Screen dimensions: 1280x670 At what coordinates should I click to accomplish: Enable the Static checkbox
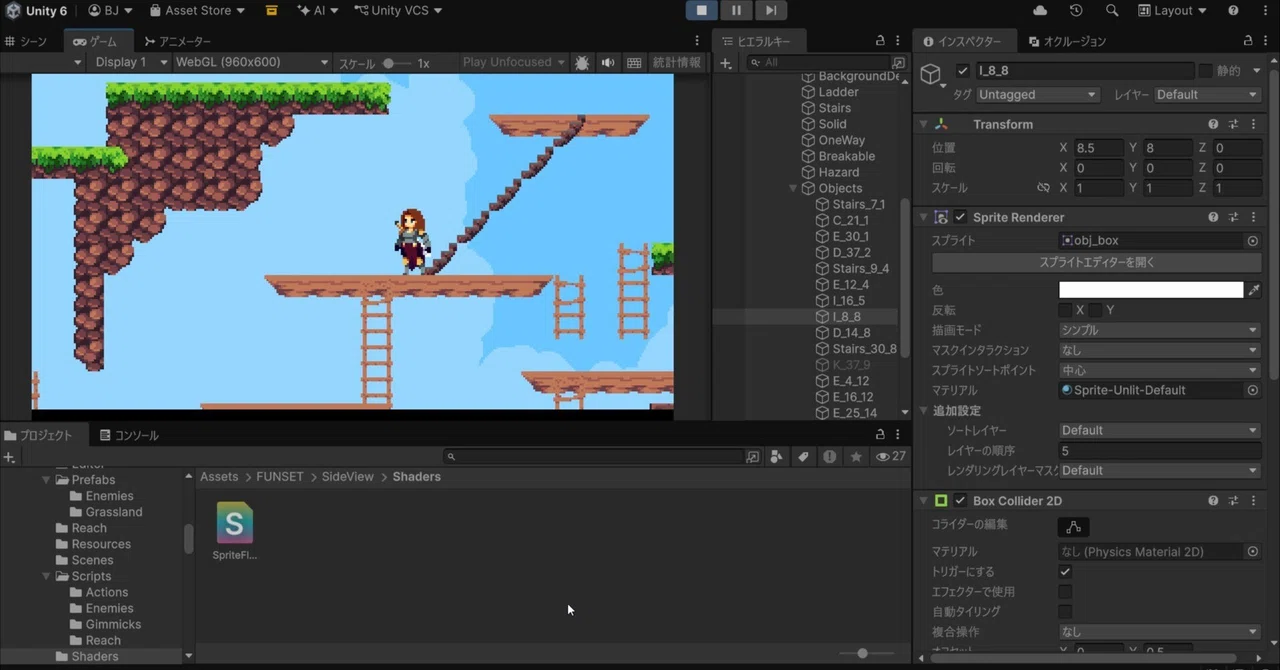(1205, 71)
